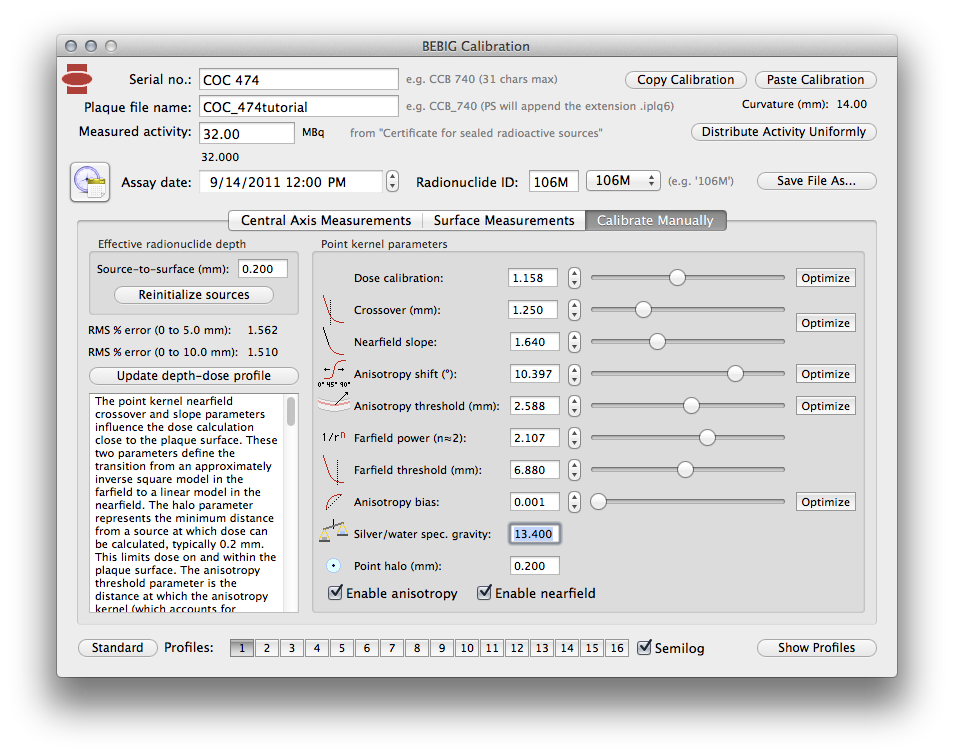This screenshot has height=756, width=954.
Task: Click the red plaque icon near Serial no.
Action: (x=77, y=77)
